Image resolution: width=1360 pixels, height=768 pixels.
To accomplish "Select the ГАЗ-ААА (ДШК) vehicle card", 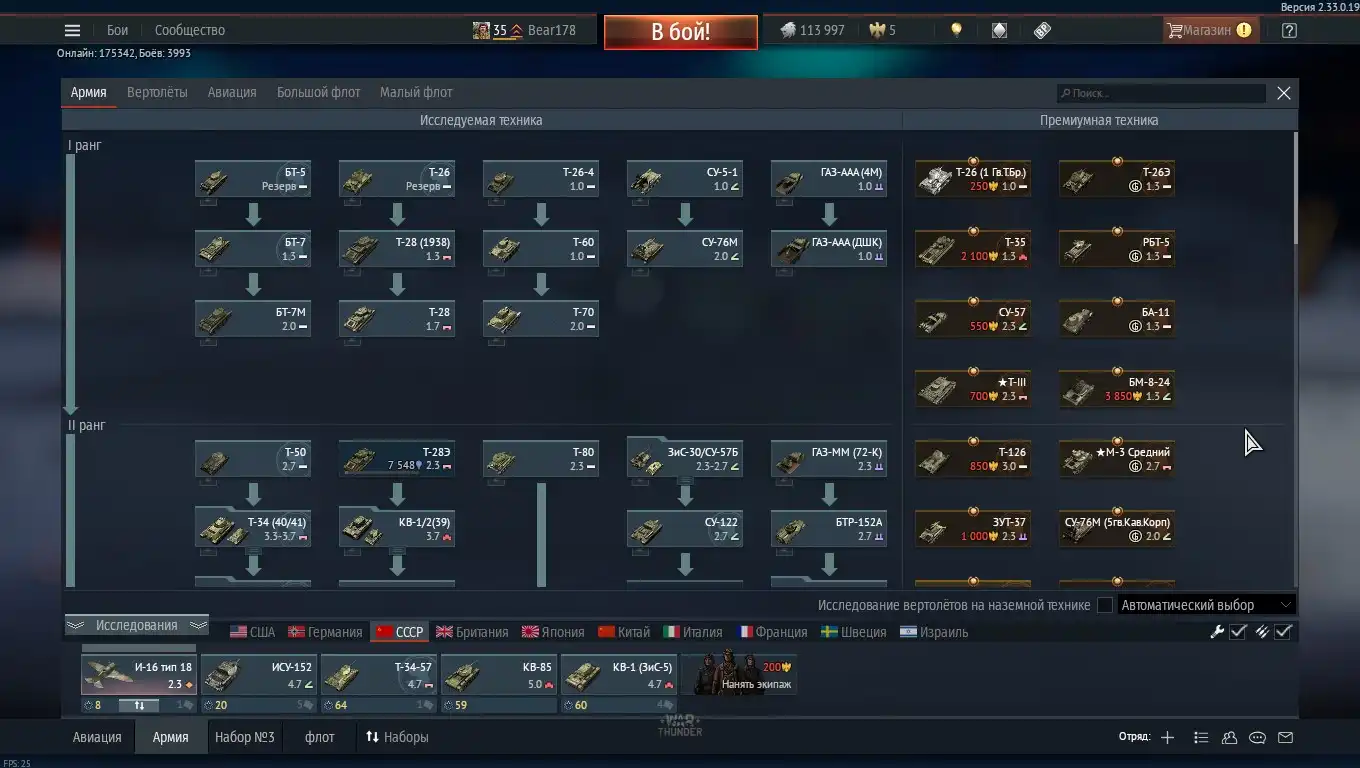I will point(829,249).
